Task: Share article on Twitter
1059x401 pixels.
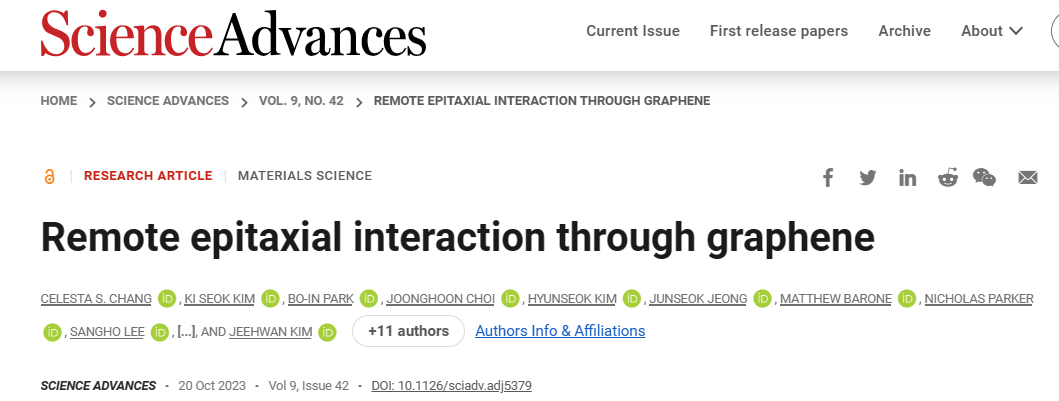Action: pos(867,178)
